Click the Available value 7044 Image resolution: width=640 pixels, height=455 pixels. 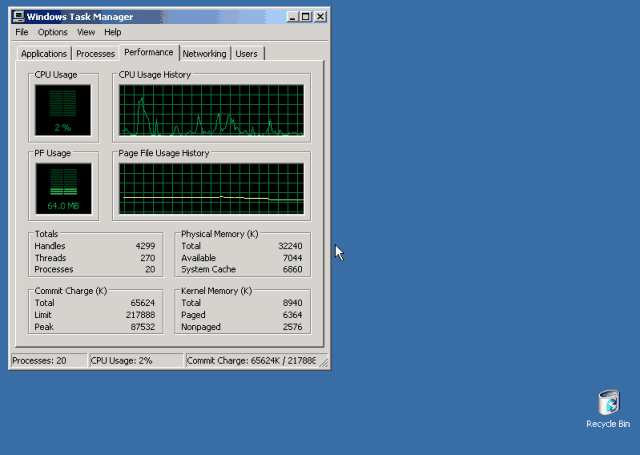[x=293, y=258]
